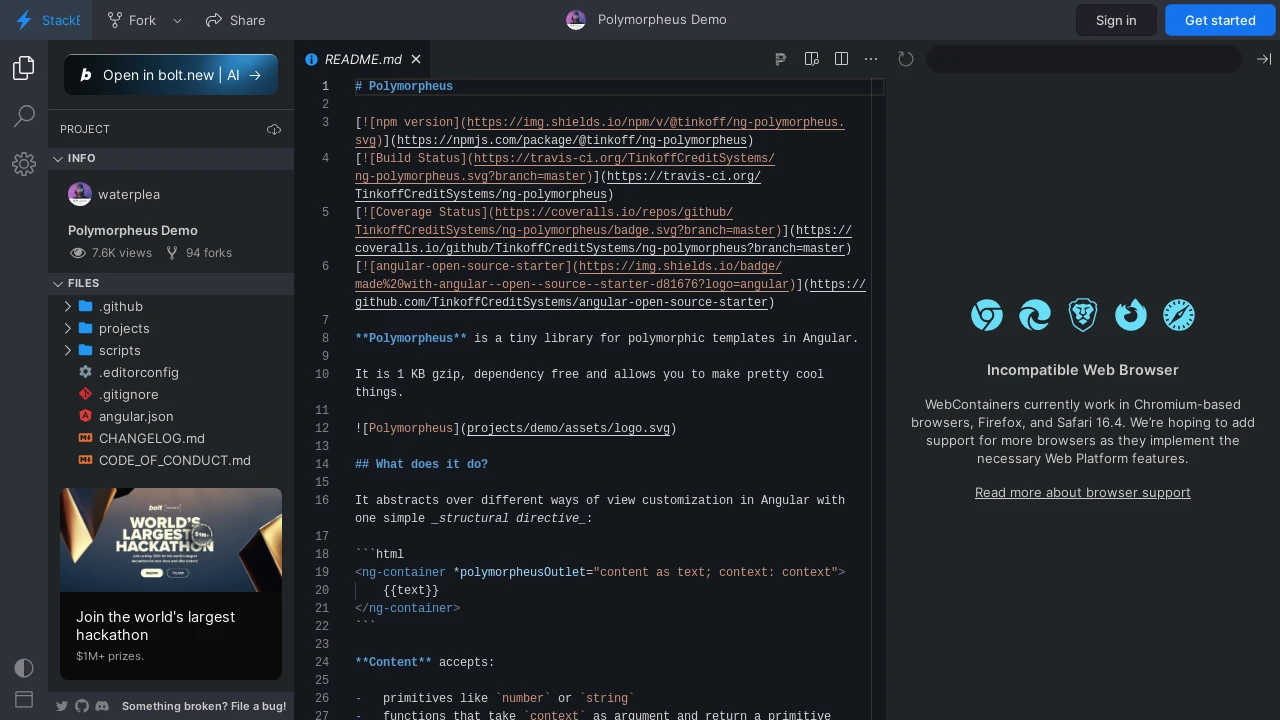Open the Search panel in sidebar
Viewport: 1280px width, 720px height.
24,116
